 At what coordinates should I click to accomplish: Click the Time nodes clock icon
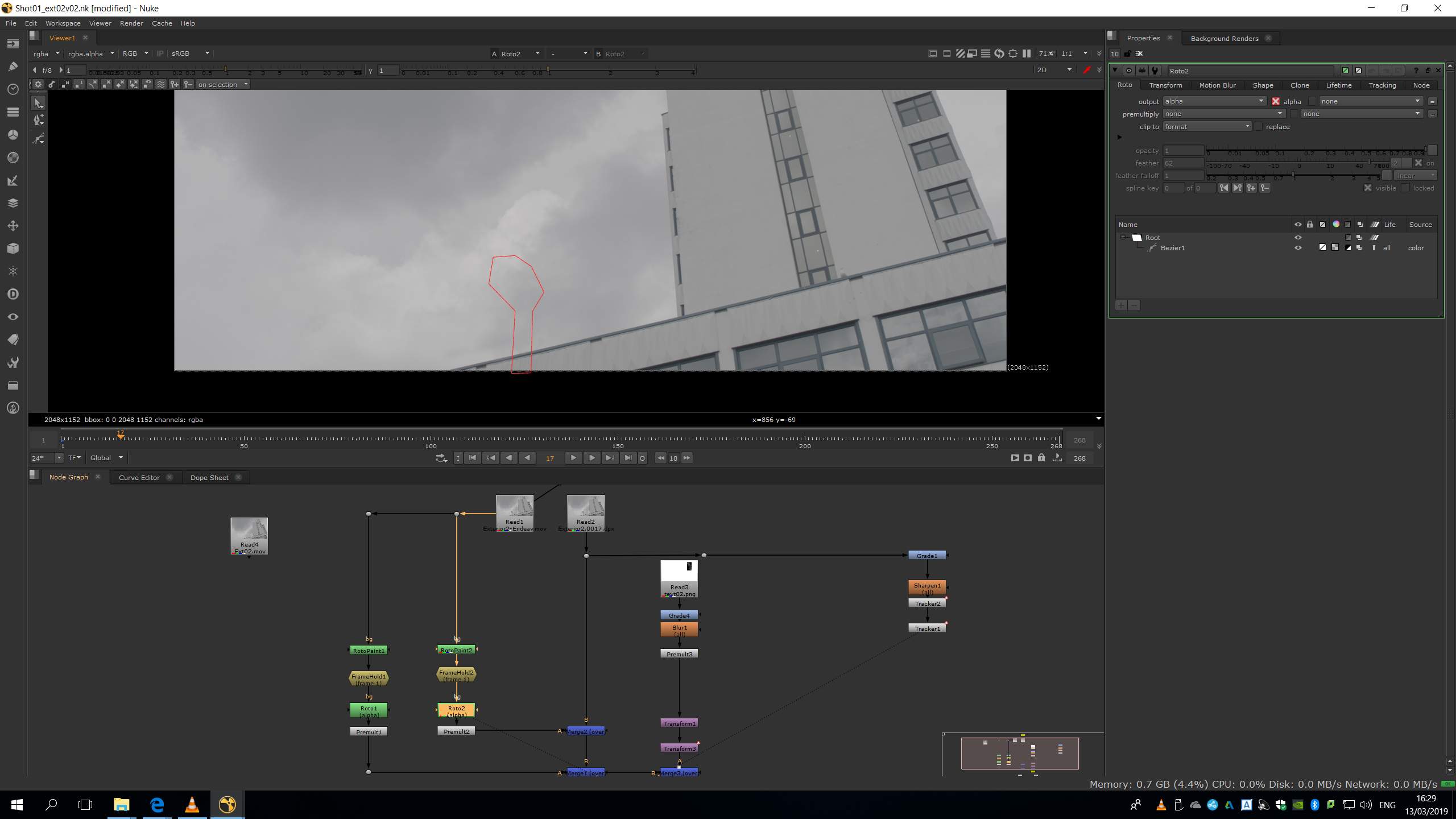[x=13, y=89]
